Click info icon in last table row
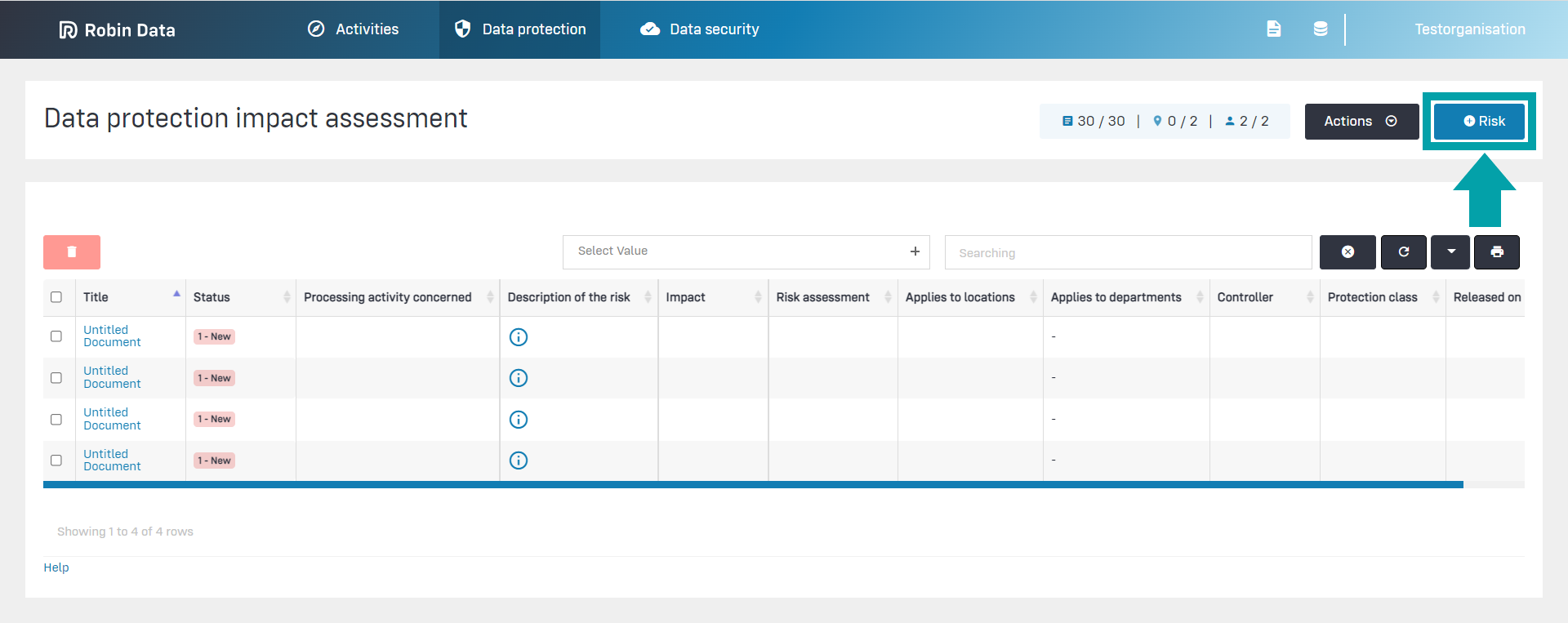Image resolution: width=1568 pixels, height=623 pixels. coord(519,461)
